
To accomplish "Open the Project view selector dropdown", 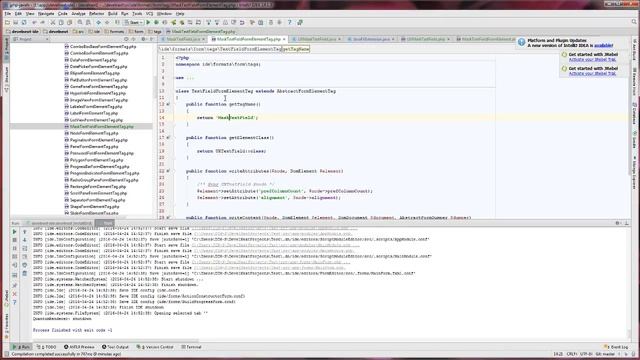I will tap(31, 39).
